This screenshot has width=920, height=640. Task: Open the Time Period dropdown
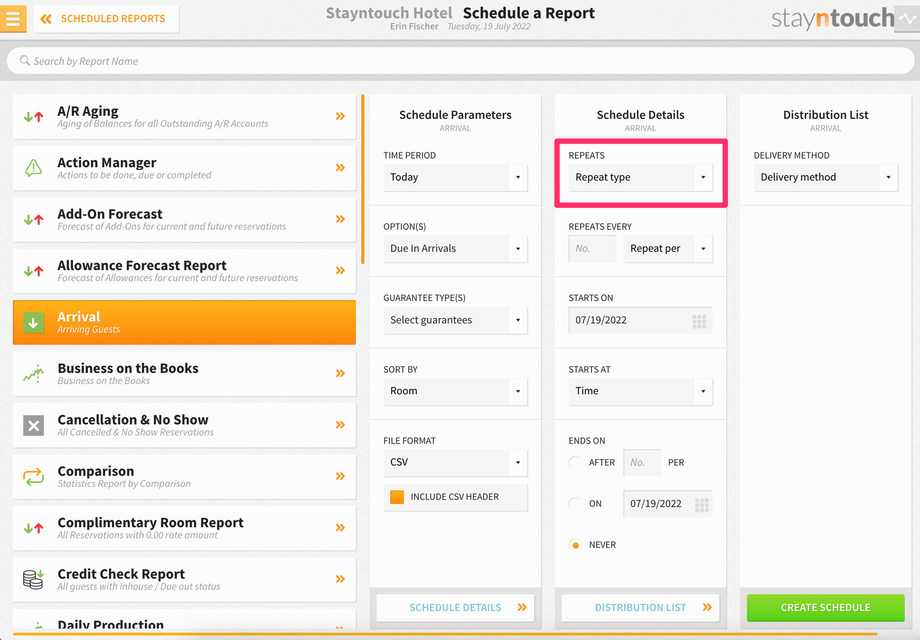(x=455, y=177)
